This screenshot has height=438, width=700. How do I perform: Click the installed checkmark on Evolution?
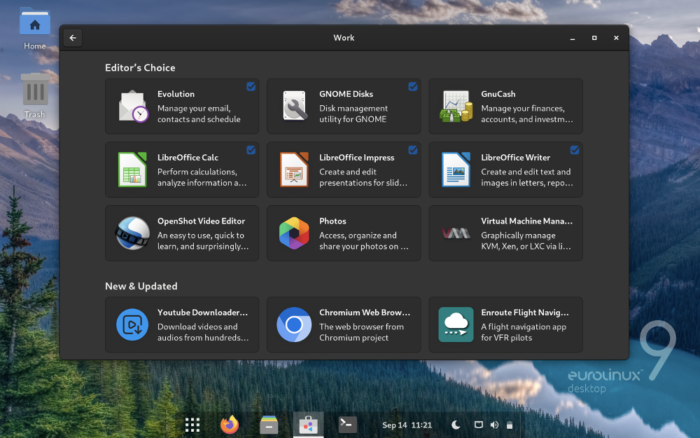coord(251,87)
